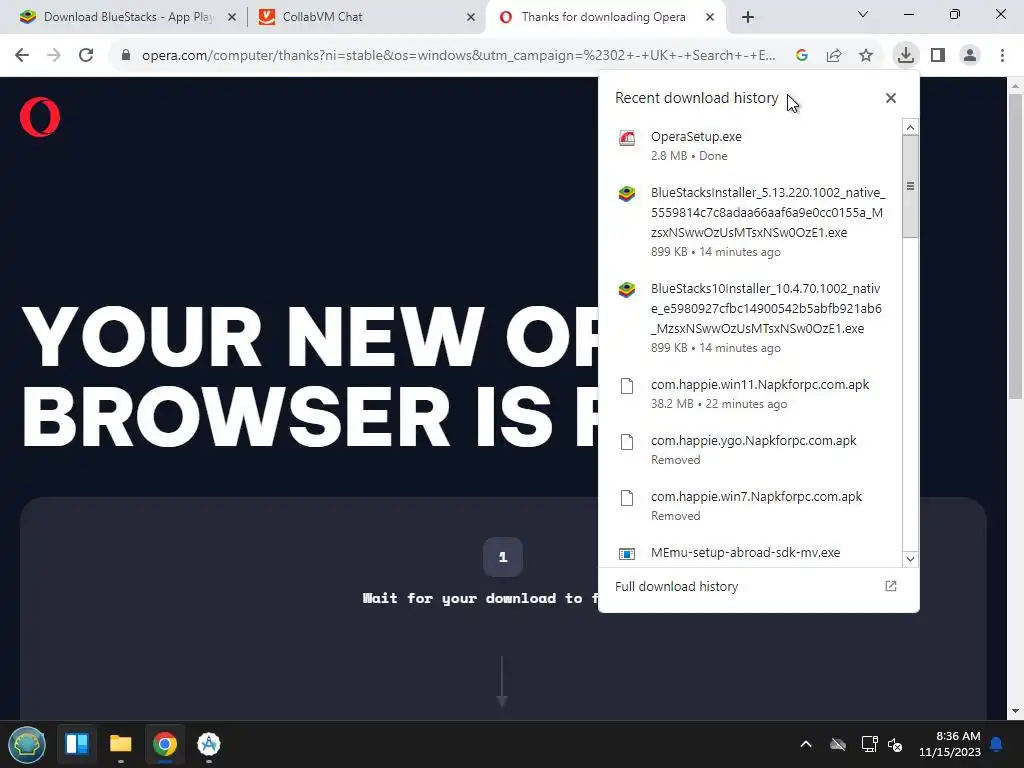Show hidden system tray icons

[x=806, y=744]
